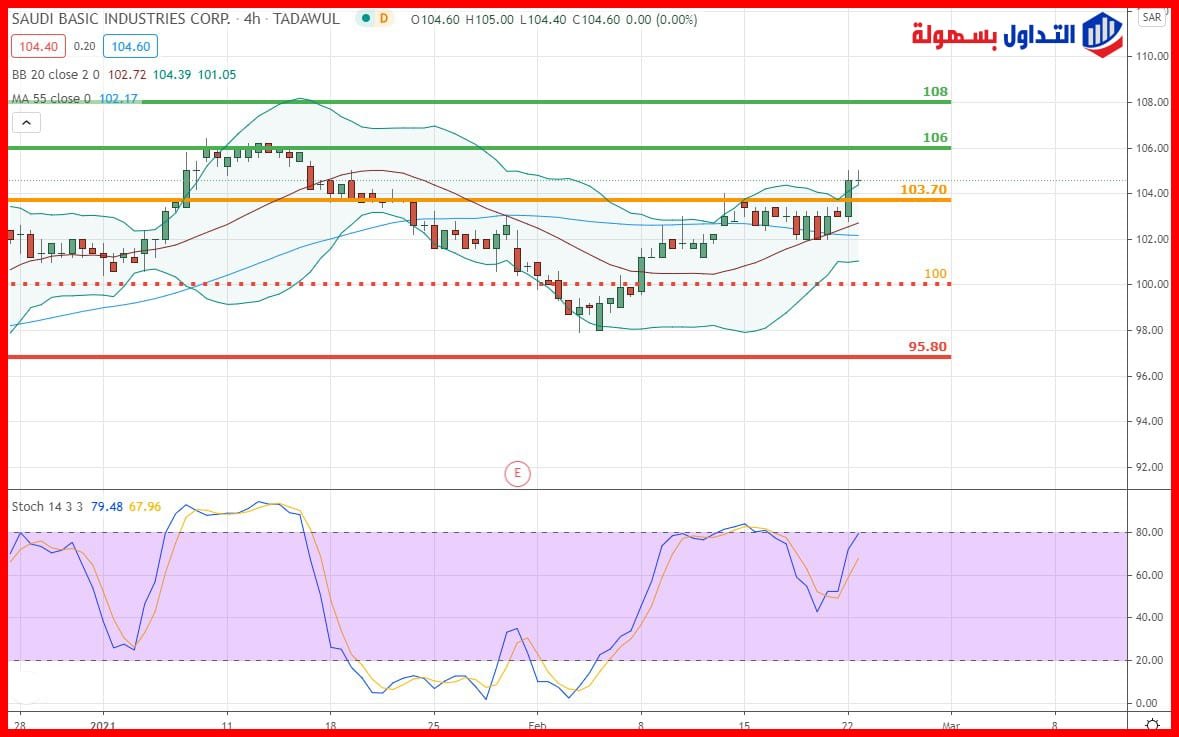1179x737 pixels.
Task: Select the red horizontal line at 95.80
Action: tap(479, 356)
